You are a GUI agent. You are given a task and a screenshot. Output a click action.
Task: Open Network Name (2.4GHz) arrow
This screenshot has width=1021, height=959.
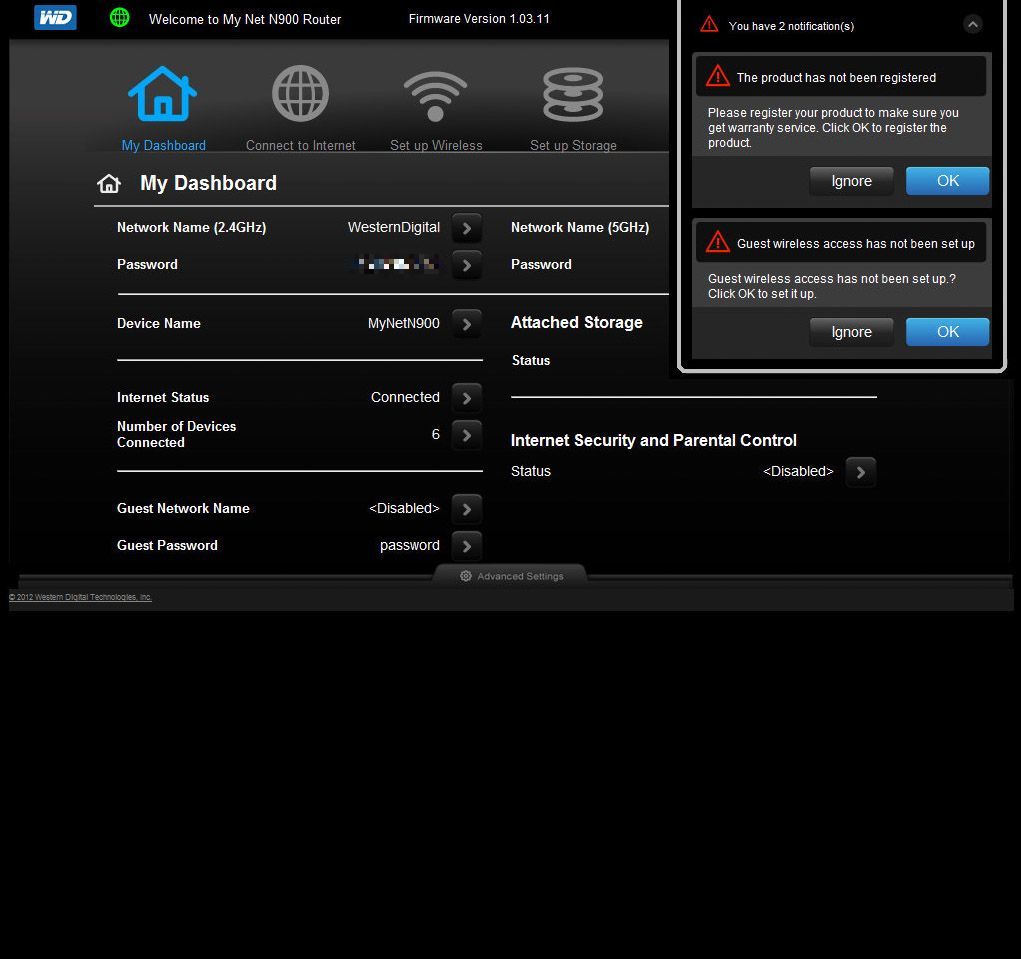(467, 228)
